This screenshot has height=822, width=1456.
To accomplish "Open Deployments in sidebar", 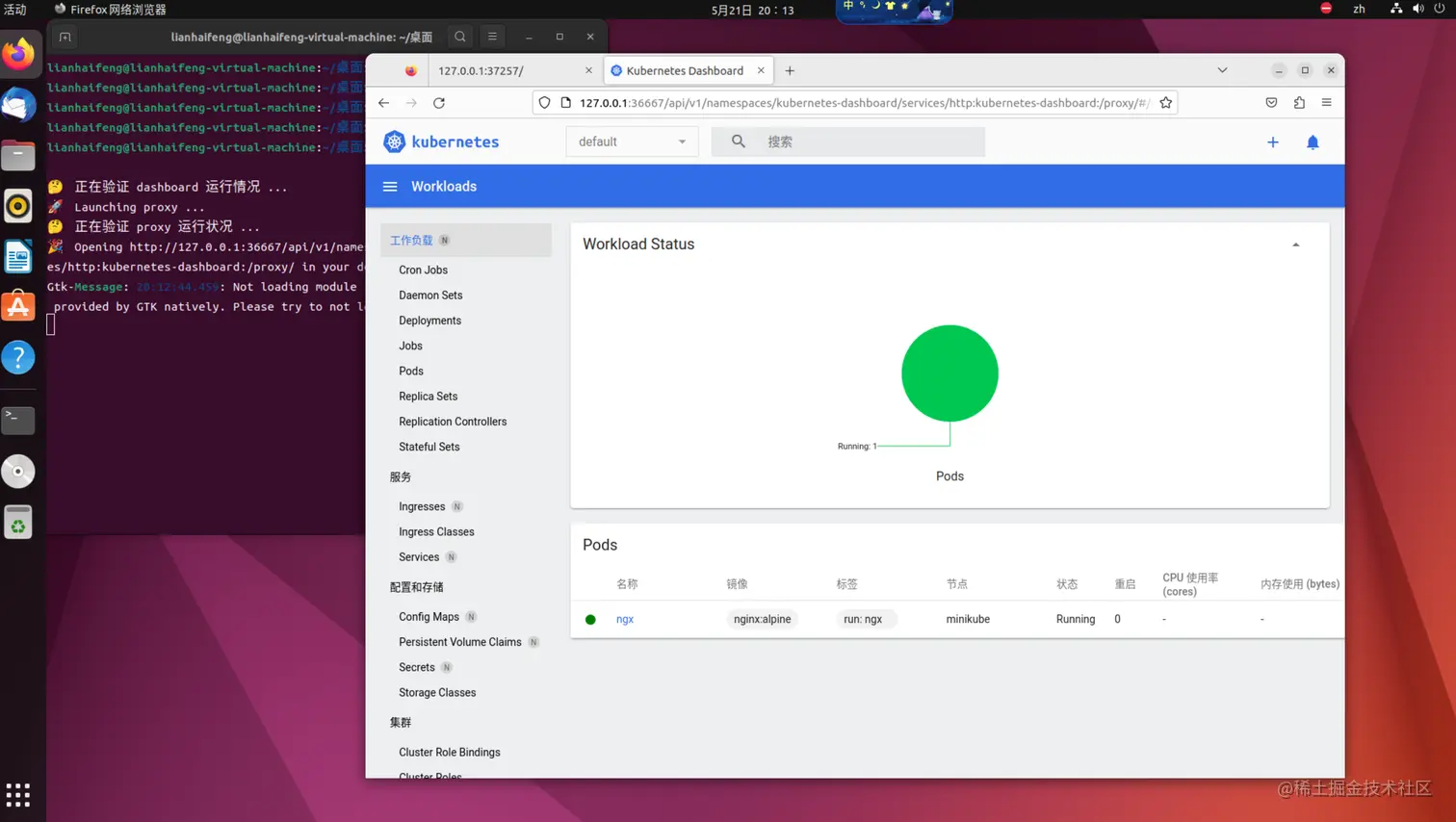I will pyautogui.click(x=429, y=321).
